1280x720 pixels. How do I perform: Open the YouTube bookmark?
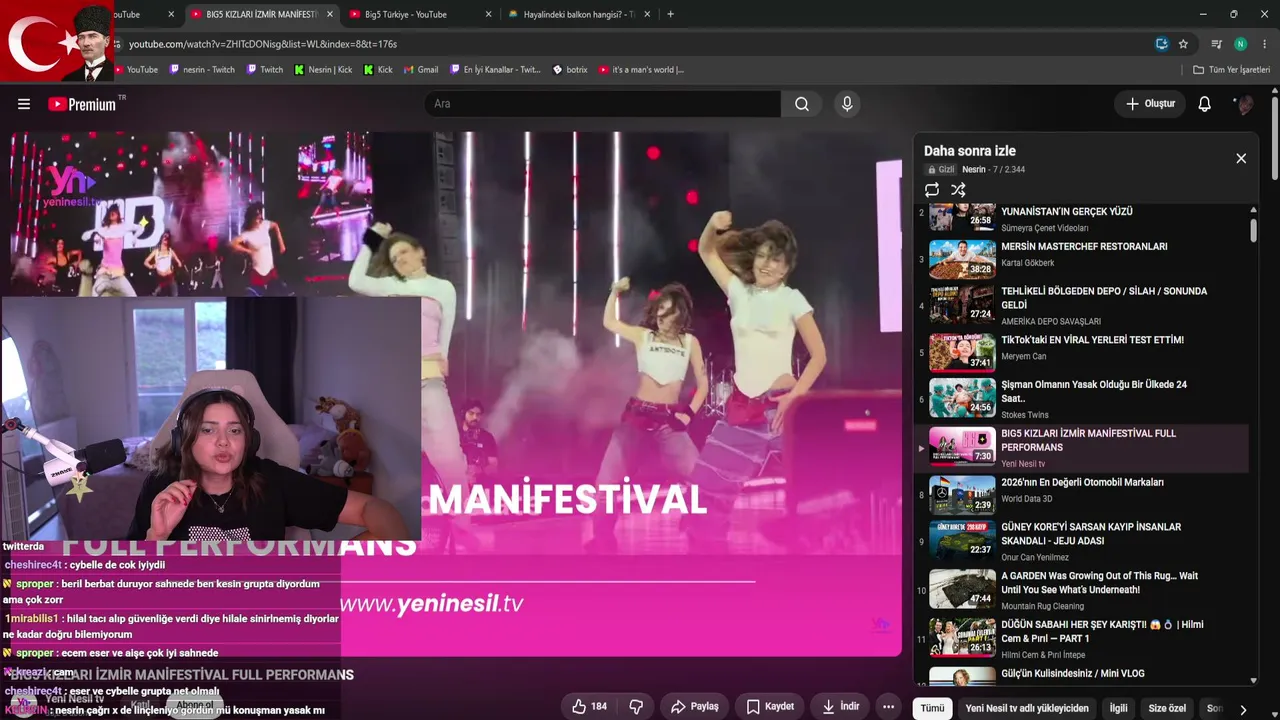(x=135, y=70)
